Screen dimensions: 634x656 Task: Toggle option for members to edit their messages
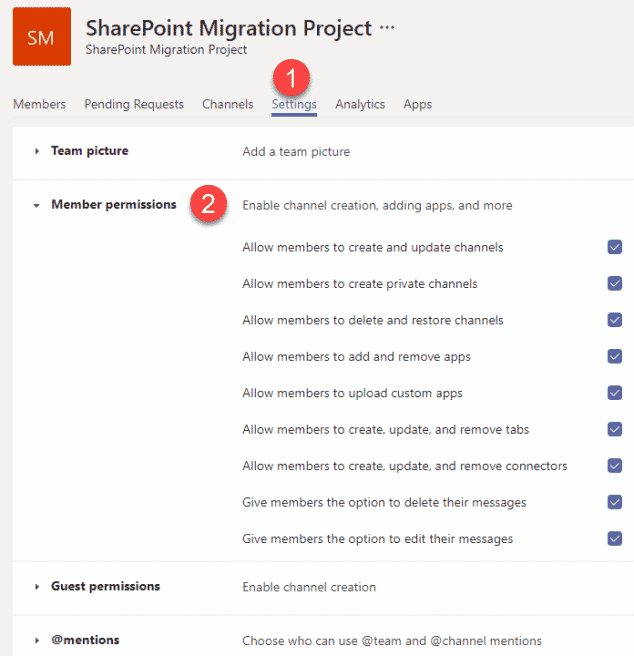tap(614, 538)
